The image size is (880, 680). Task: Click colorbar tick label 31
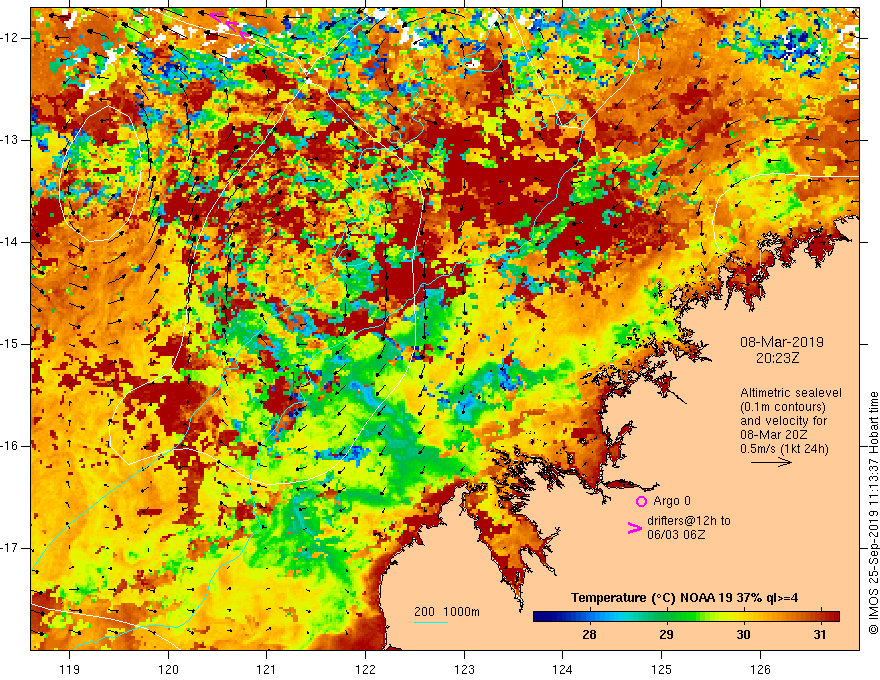tap(820, 635)
